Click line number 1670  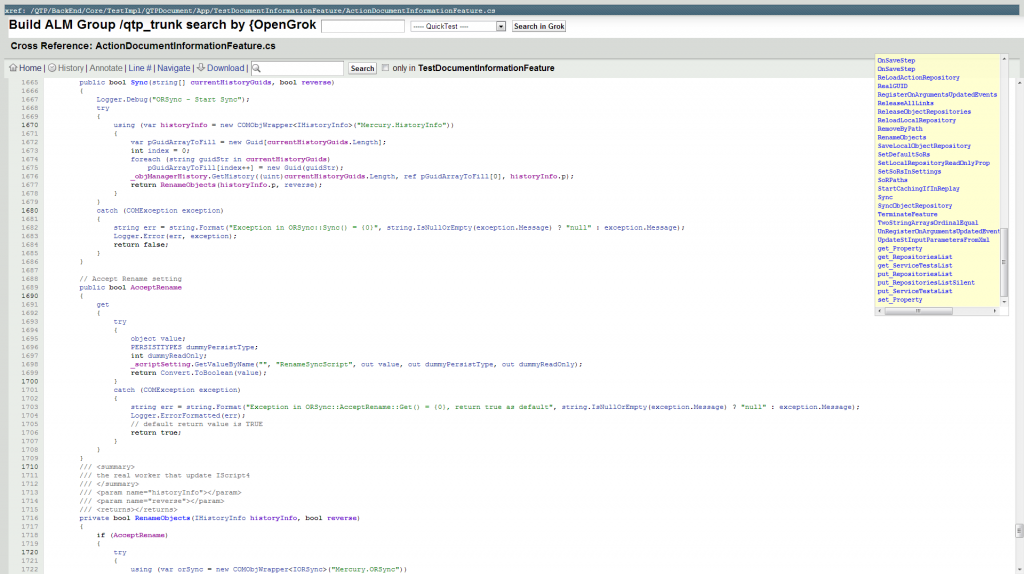point(29,125)
